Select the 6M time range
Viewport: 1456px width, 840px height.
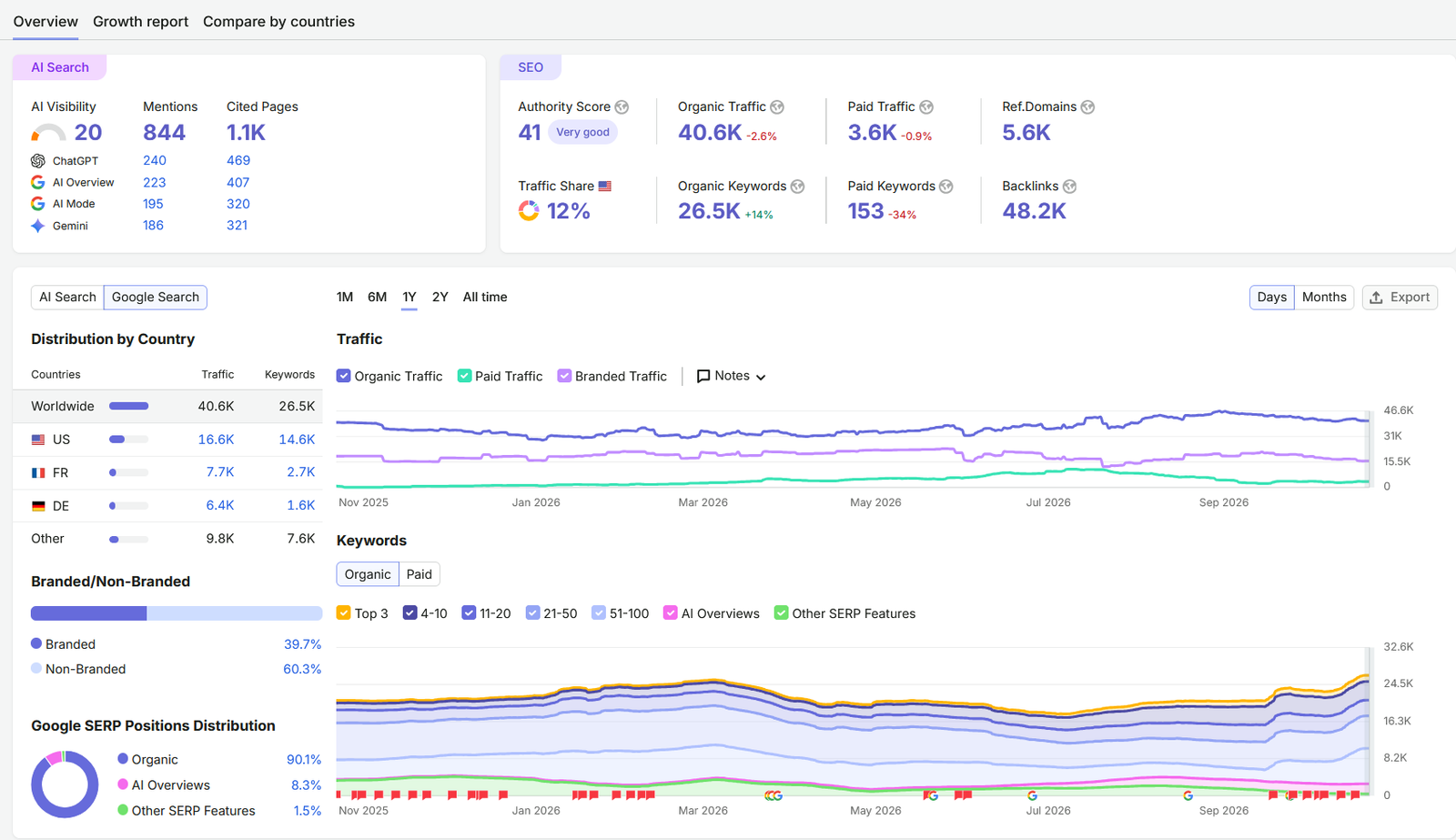point(378,297)
